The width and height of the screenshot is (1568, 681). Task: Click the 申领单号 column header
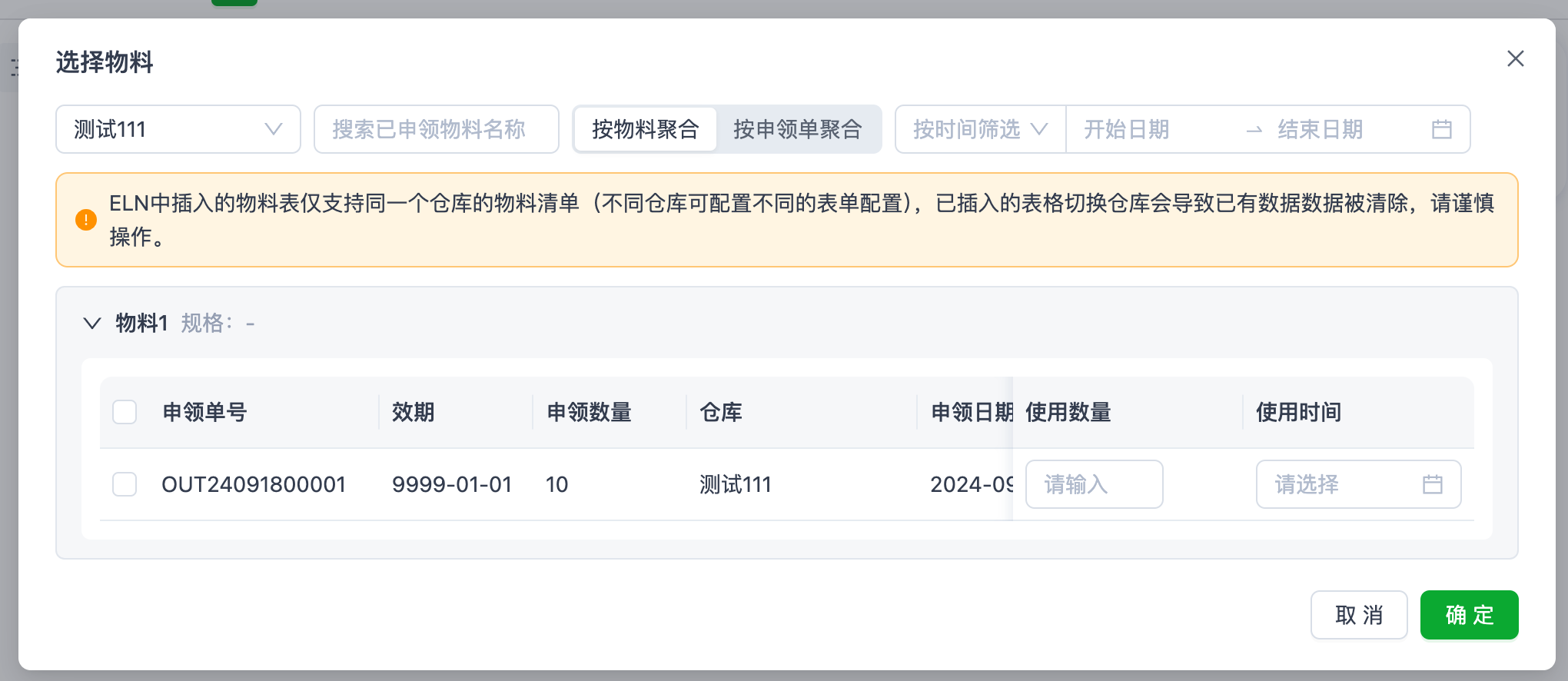click(x=204, y=412)
